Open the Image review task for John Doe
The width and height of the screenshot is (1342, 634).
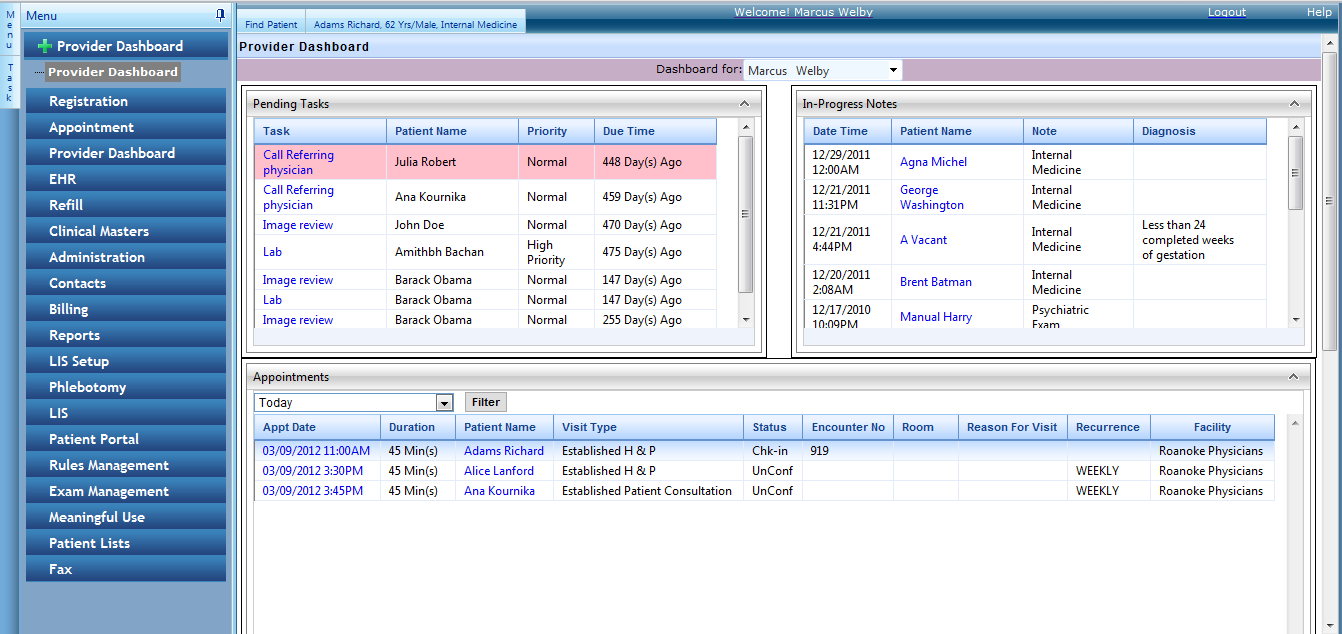tap(297, 225)
